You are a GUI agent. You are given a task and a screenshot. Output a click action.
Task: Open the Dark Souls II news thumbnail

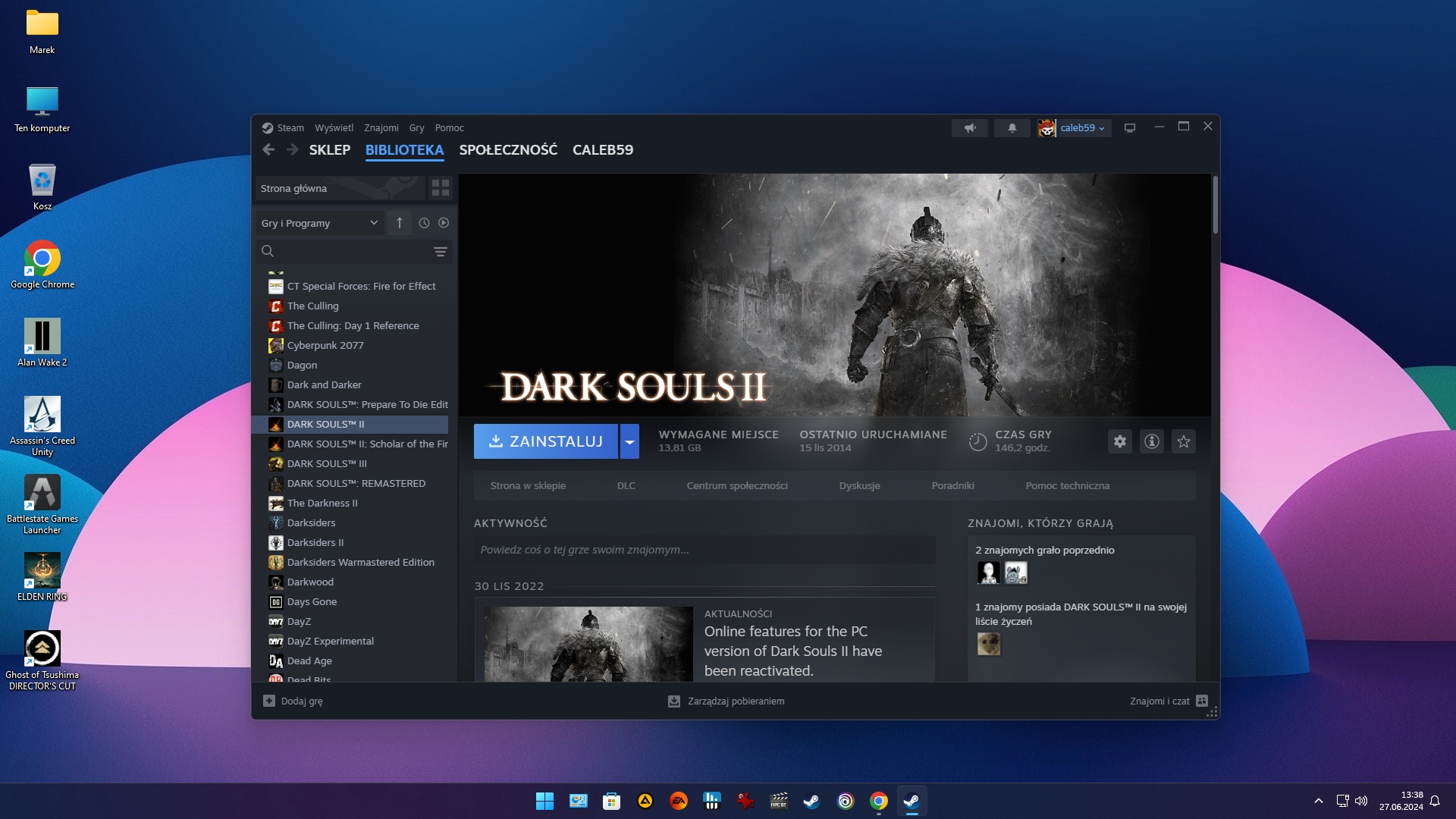(588, 644)
